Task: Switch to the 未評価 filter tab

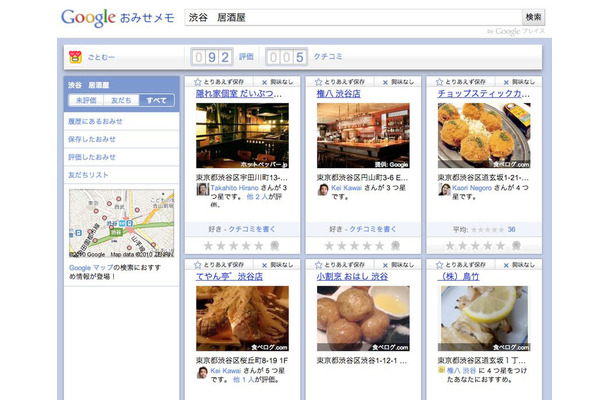Action: coord(86,100)
